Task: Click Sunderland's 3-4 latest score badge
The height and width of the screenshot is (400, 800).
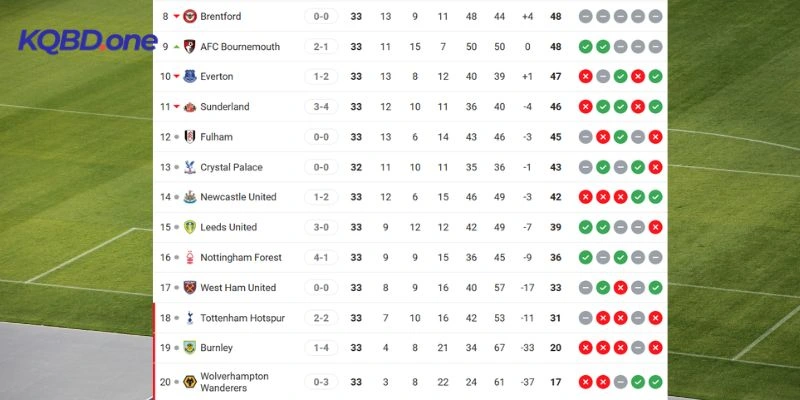Action: click(321, 107)
